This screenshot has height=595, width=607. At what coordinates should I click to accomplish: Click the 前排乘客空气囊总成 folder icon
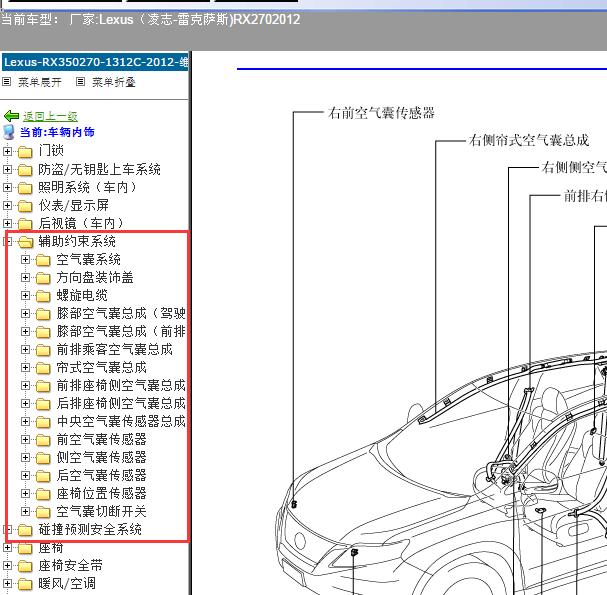(43, 350)
